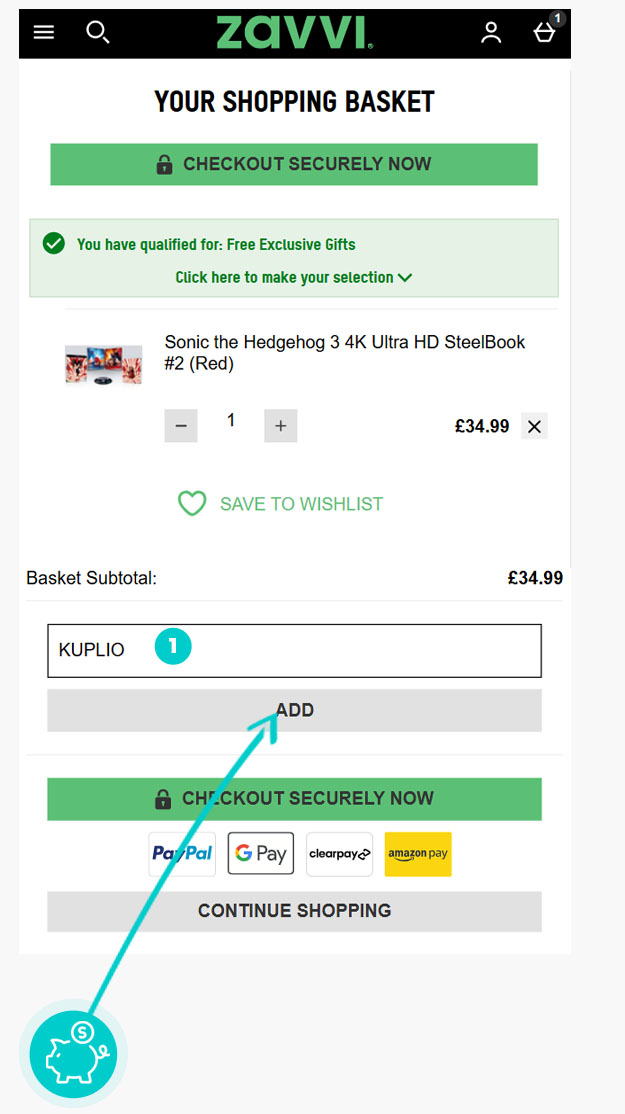Apply code with ADD button
Image resolution: width=625 pixels, height=1114 pixels.
(294, 710)
